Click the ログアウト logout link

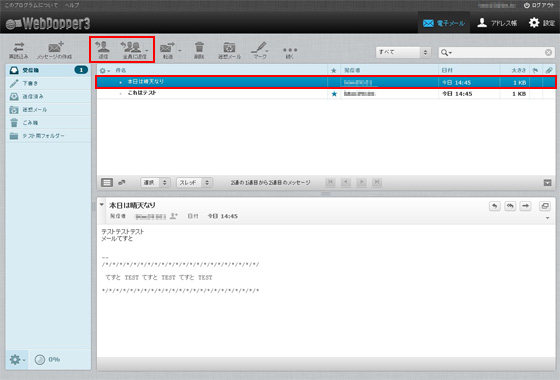click(539, 5)
